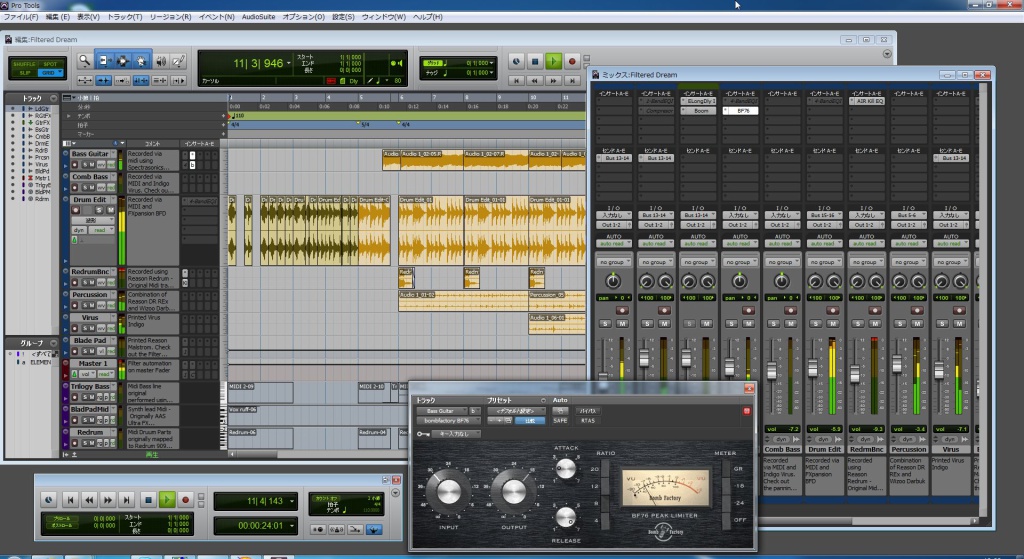Click the MIDI 2-09 region on Trilogy Bass
1024x559 pixels.
point(261,392)
